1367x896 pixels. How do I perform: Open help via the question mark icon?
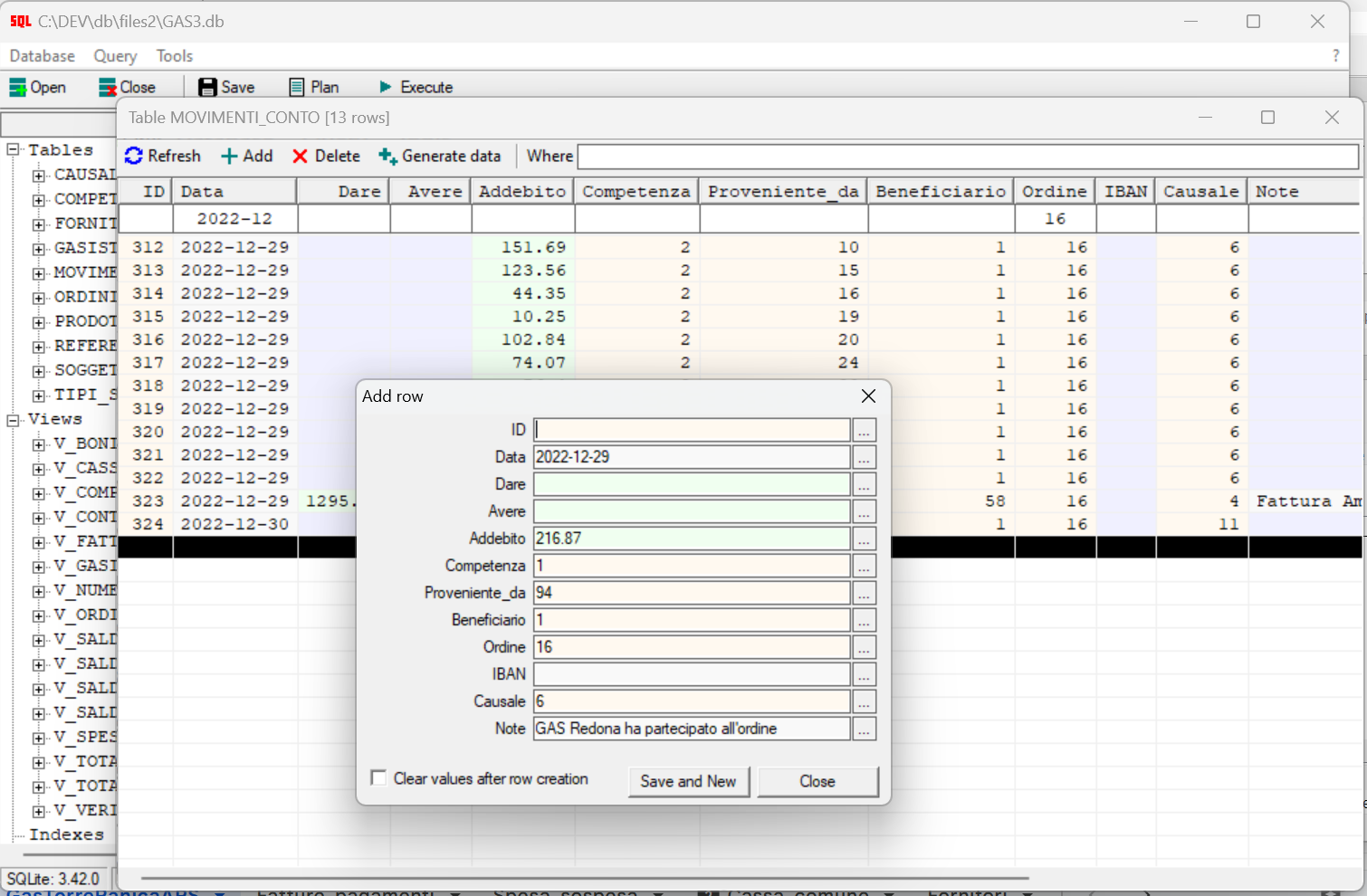click(x=1336, y=55)
